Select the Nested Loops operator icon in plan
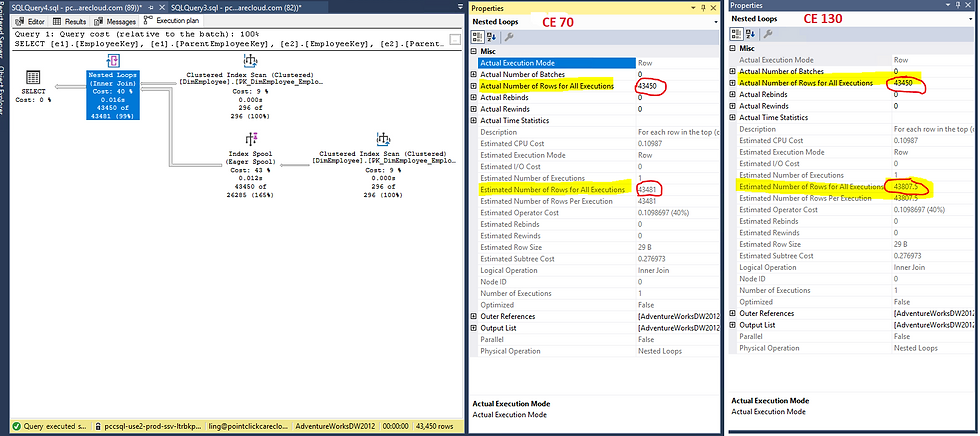Image resolution: width=980 pixels, height=436 pixels. click(x=114, y=61)
